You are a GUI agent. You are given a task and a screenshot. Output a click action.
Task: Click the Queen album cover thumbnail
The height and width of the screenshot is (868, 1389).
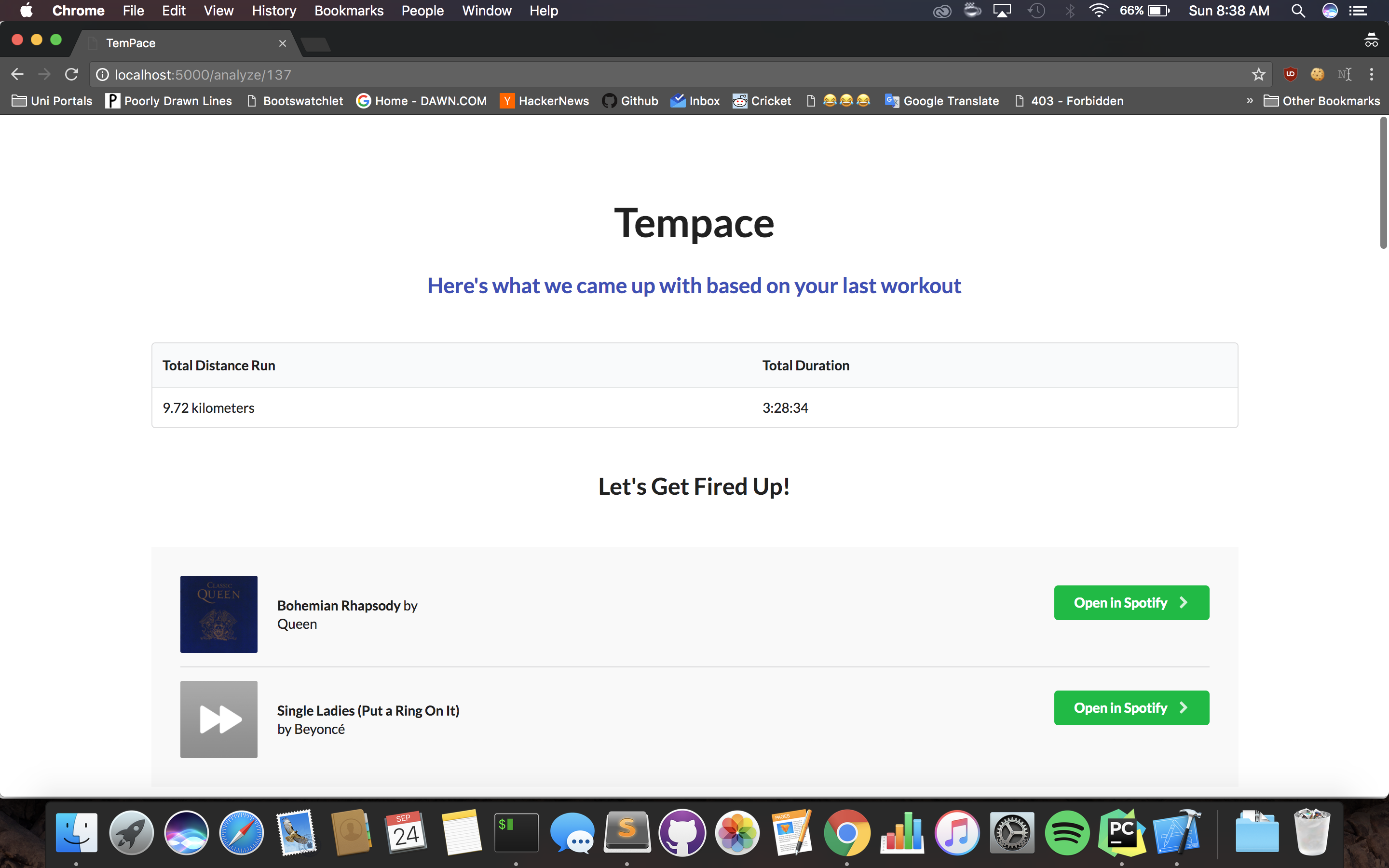(218, 614)
